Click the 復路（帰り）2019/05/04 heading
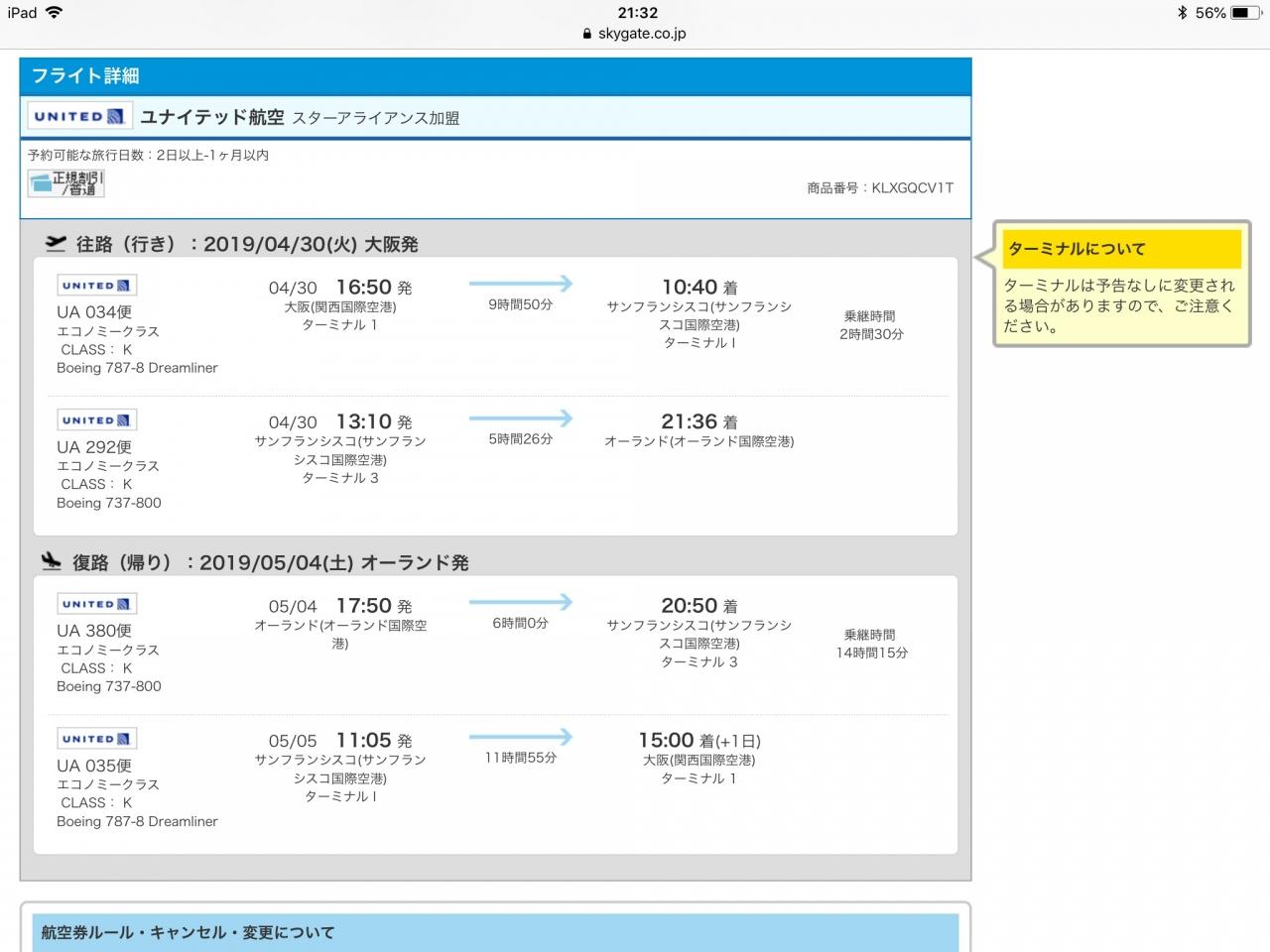The height and width of the screenshot is (952, 1270). pos(270,562)
